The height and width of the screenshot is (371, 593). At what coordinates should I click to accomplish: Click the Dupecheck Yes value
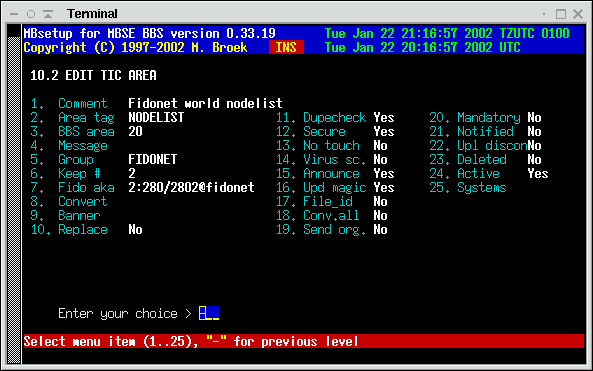click(x=384, y=117)
